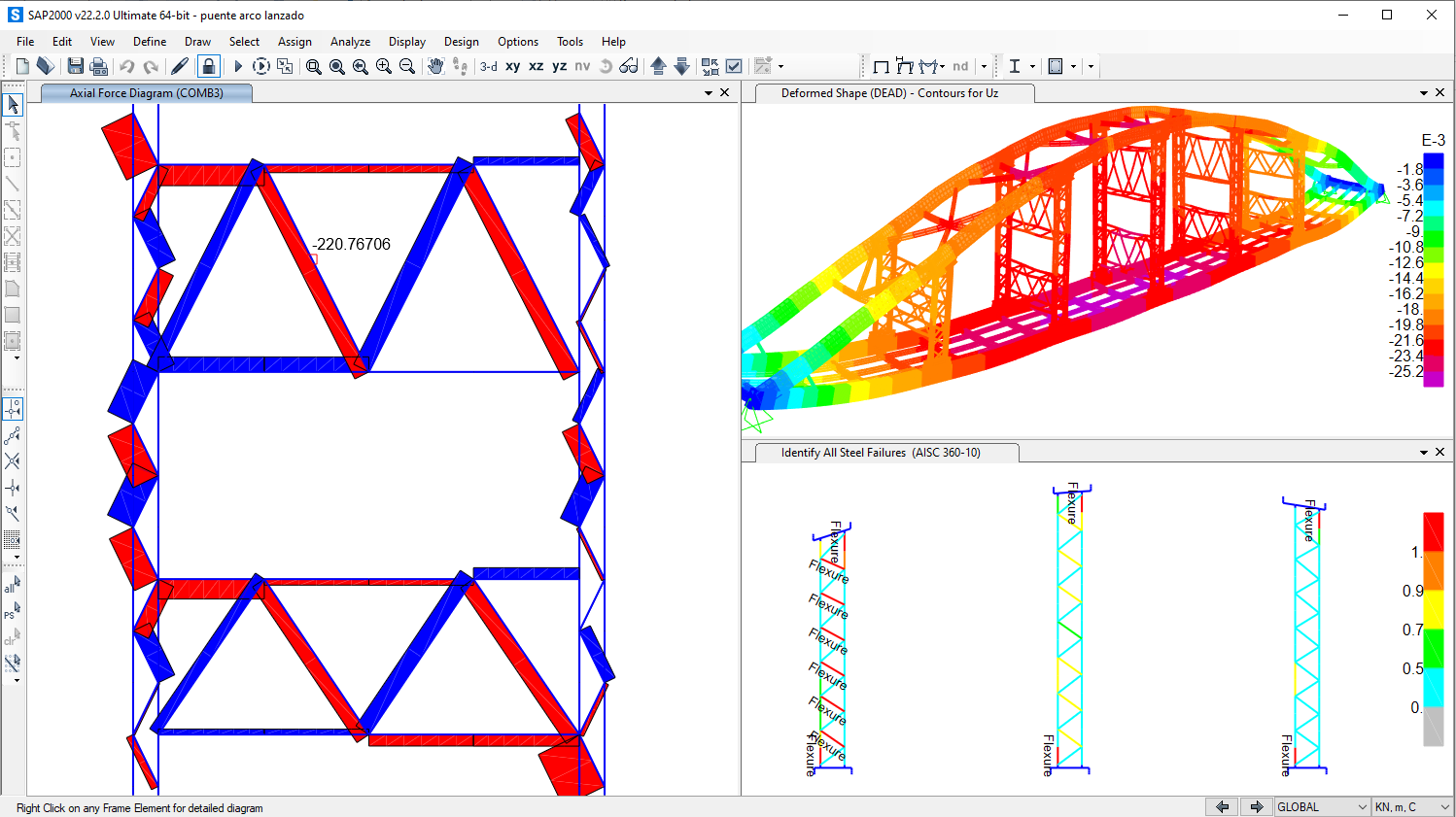This screenshot has height=817, width=1456.
Task: Click the Zoom In One Step icon
Action: (x=384, y=66)
